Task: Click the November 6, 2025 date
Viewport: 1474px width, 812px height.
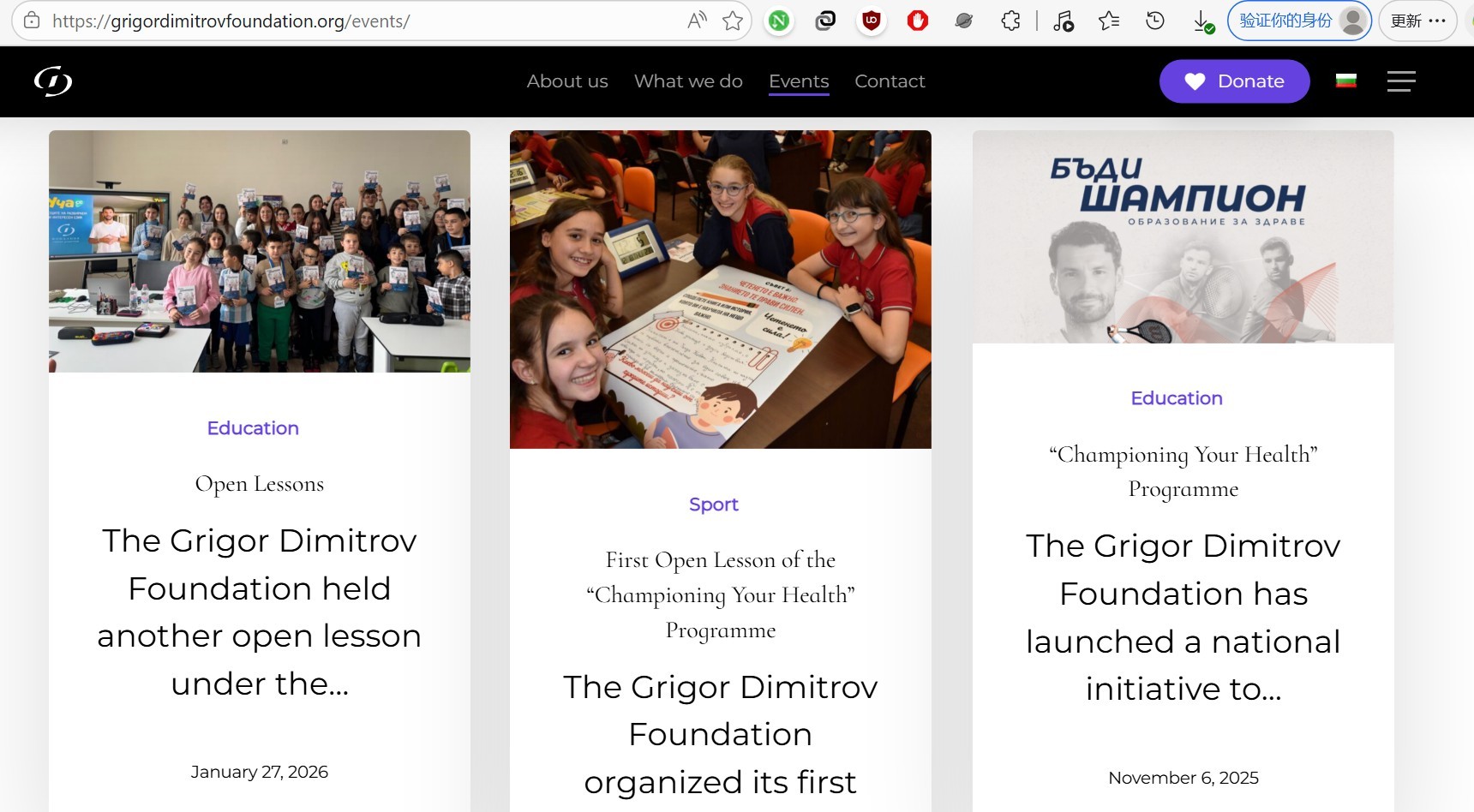Action: point(1183,778)
